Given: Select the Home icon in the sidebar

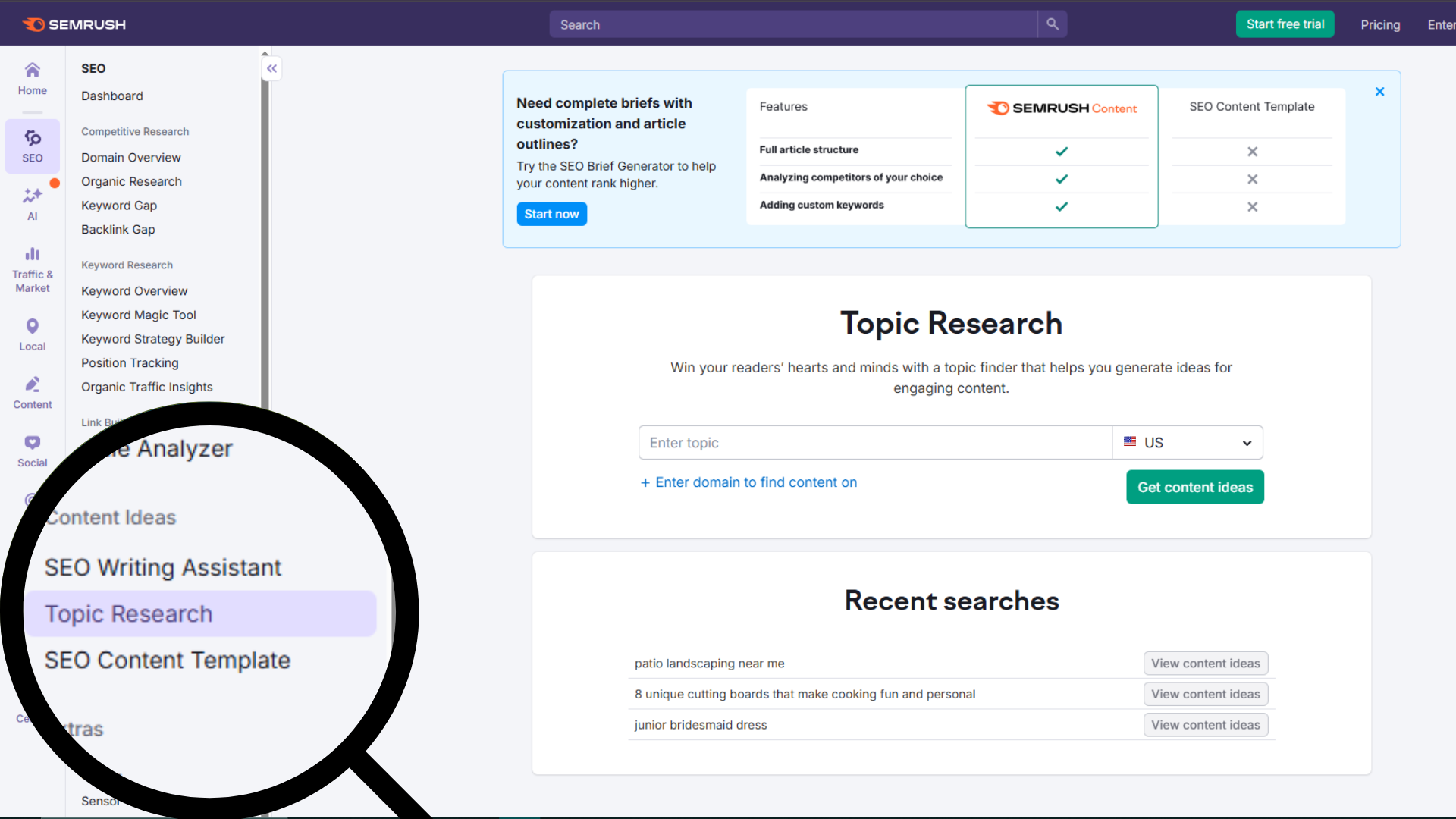Looking at the screenshot, I should coord(32,78).
